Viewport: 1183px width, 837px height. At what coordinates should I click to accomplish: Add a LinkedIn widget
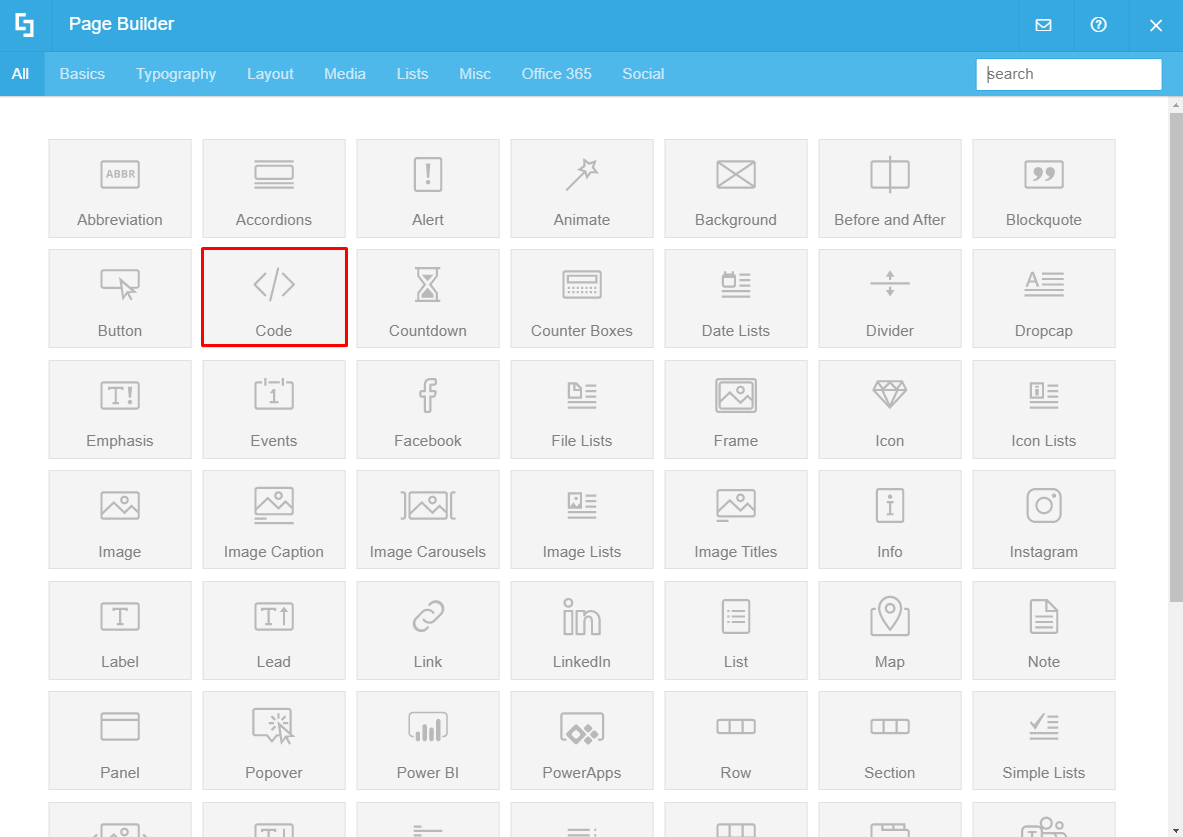pyautogui.click(x=582, y=630)
